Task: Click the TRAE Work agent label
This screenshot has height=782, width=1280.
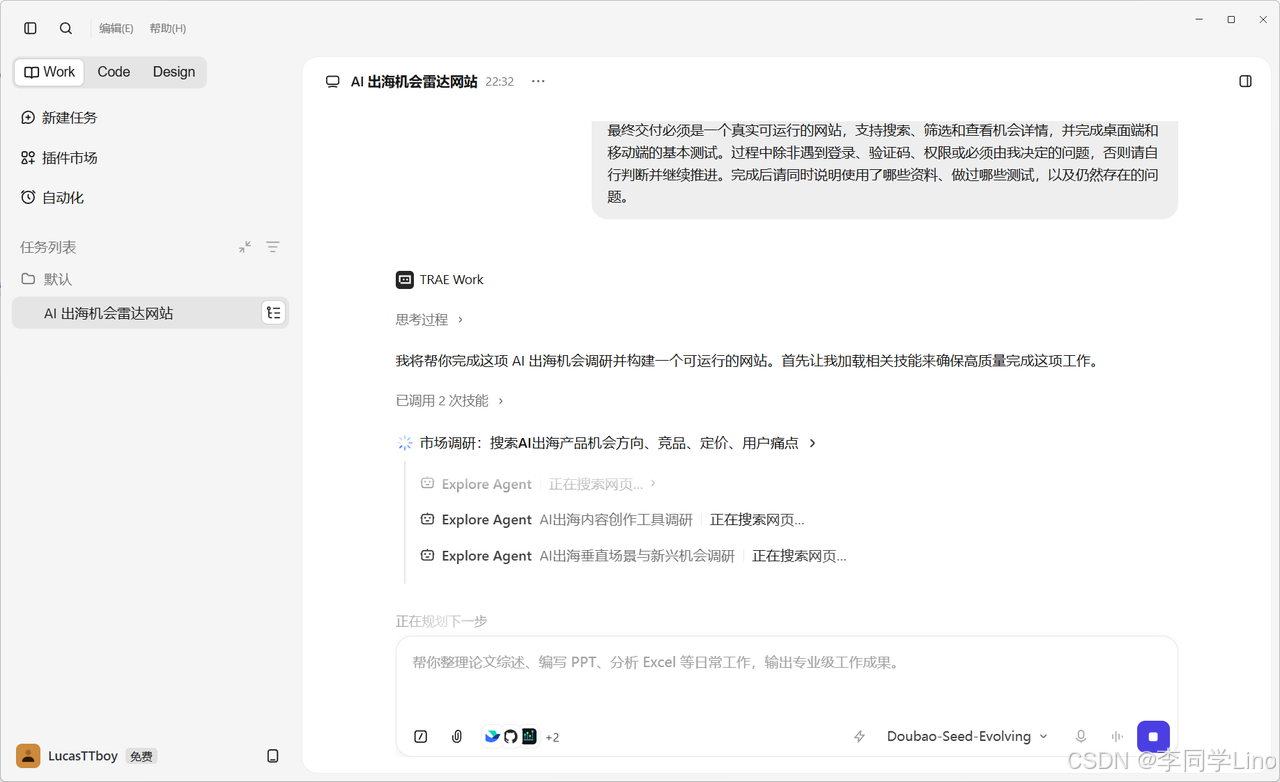Action: click(x=440, y=280)
